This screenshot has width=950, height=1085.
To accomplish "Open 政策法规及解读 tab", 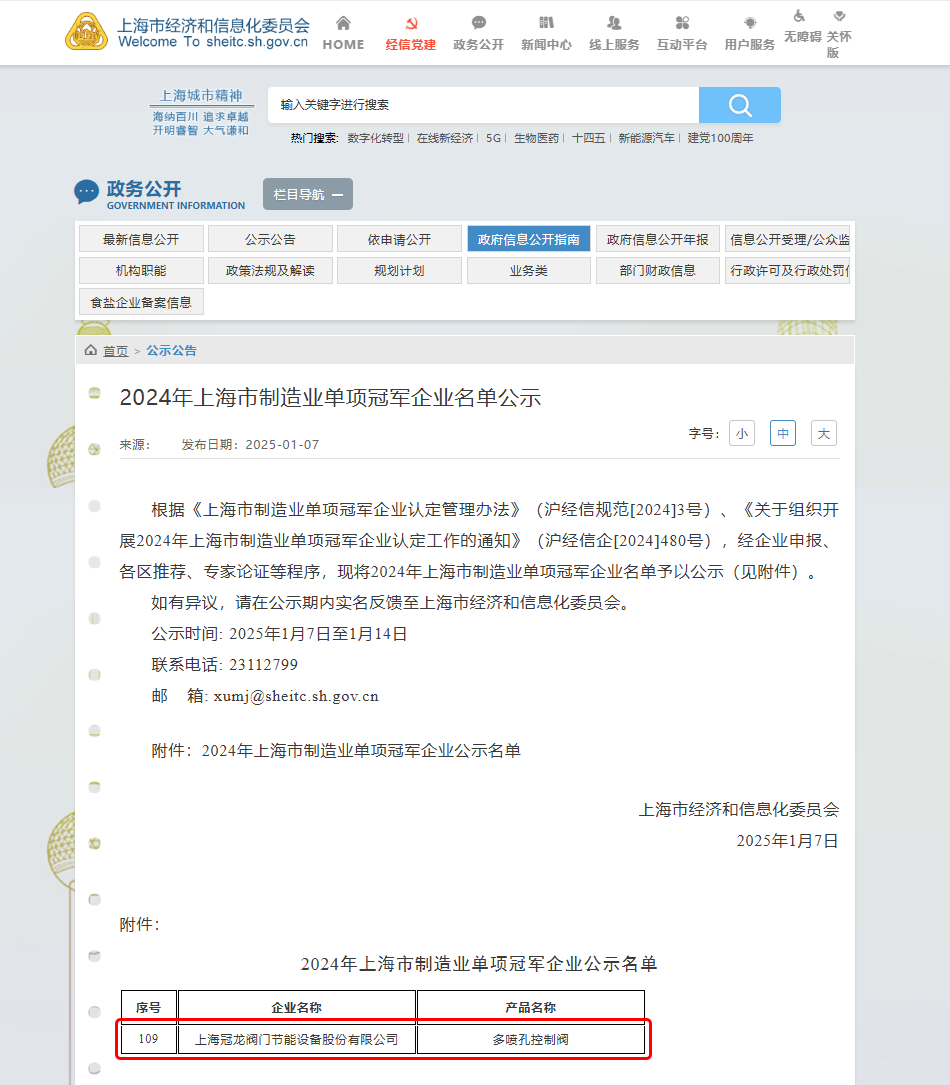I will [x=270, y=271].
